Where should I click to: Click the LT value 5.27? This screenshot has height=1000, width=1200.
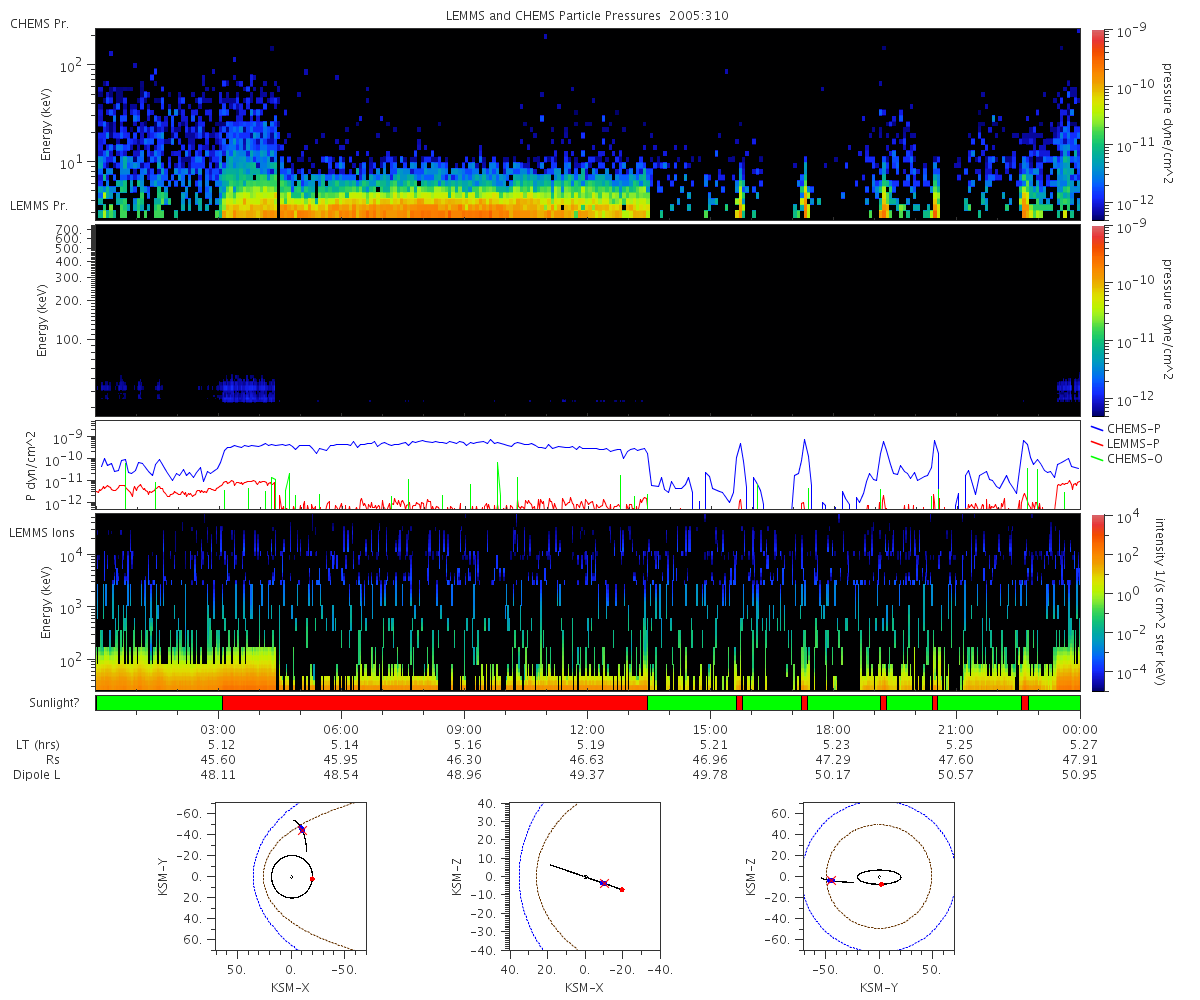1082,745
